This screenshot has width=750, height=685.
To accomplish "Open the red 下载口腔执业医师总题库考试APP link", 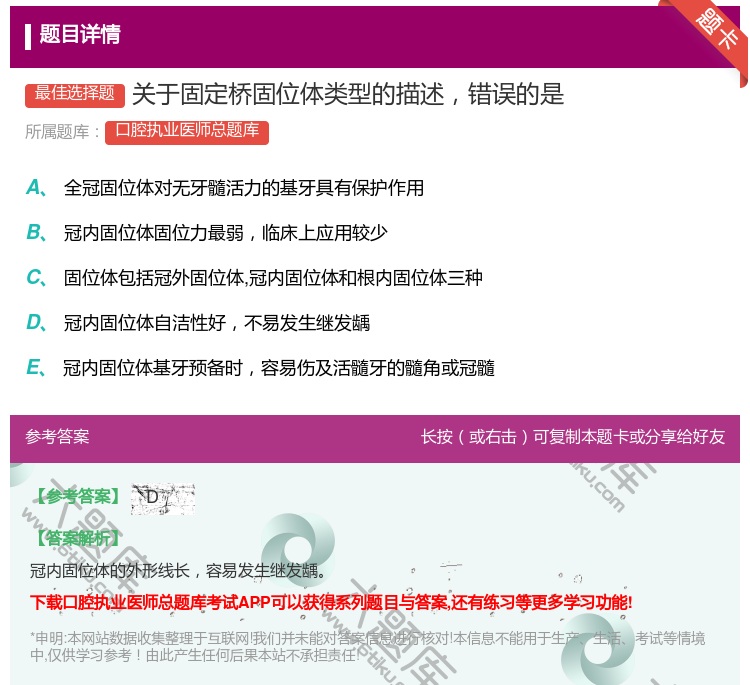I will (331, 602).
